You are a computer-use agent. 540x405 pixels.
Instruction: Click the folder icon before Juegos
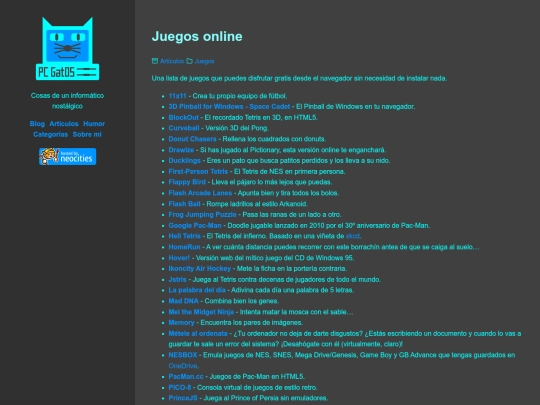click(x=189, y=61)
